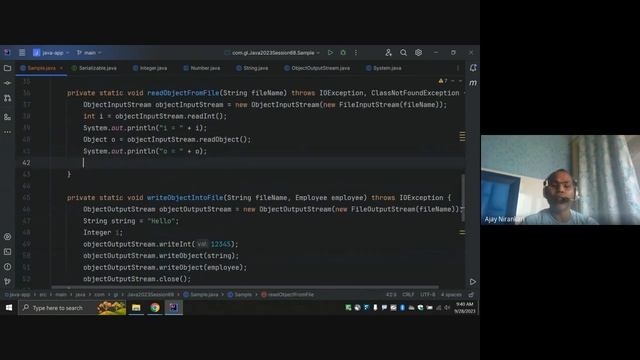Viewport: 640px width, 360px height.
Task: Open the Problems tool window
Action: (x=7, y=267)
